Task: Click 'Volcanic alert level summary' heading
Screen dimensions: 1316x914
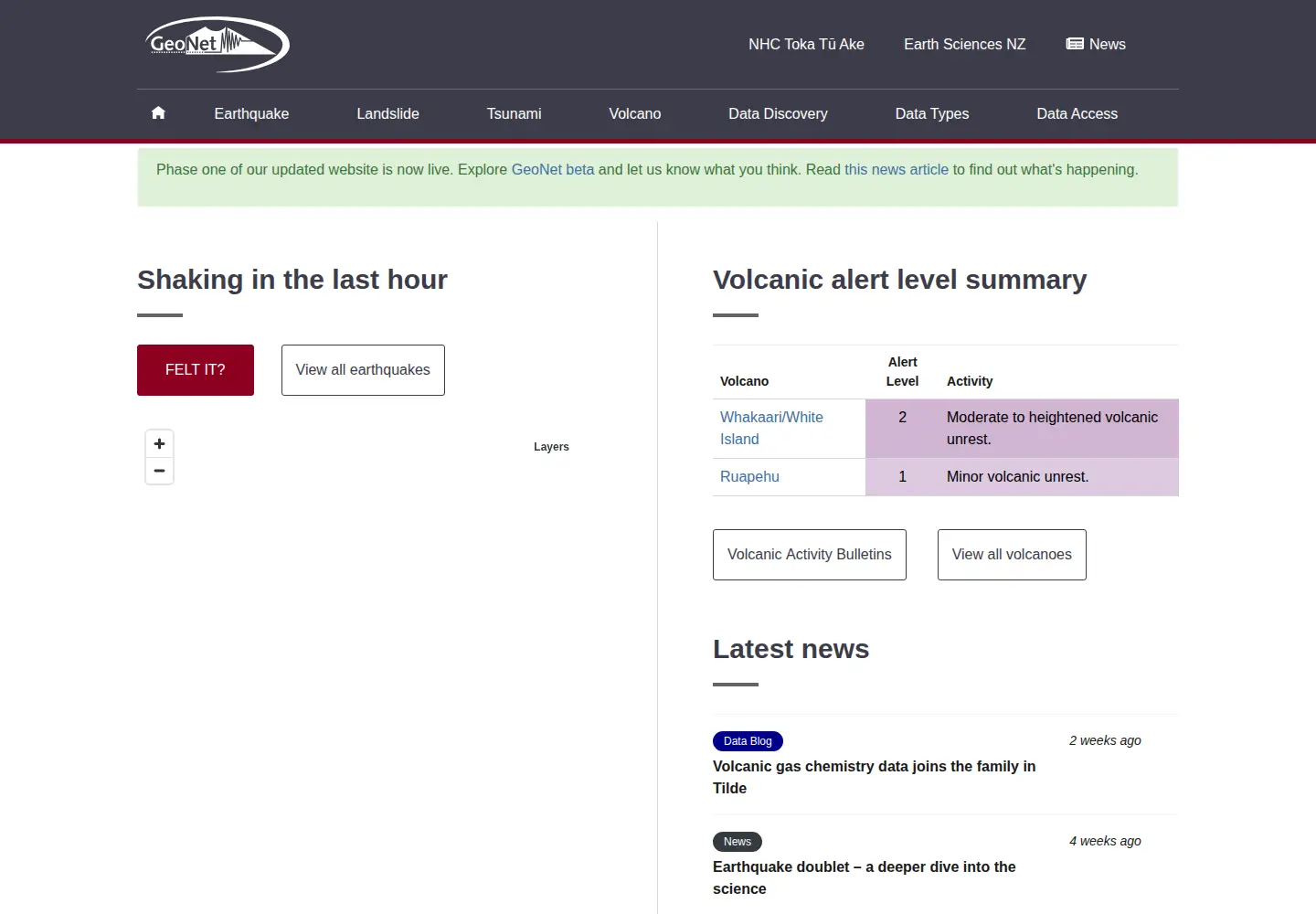Action: pos(900,280)
